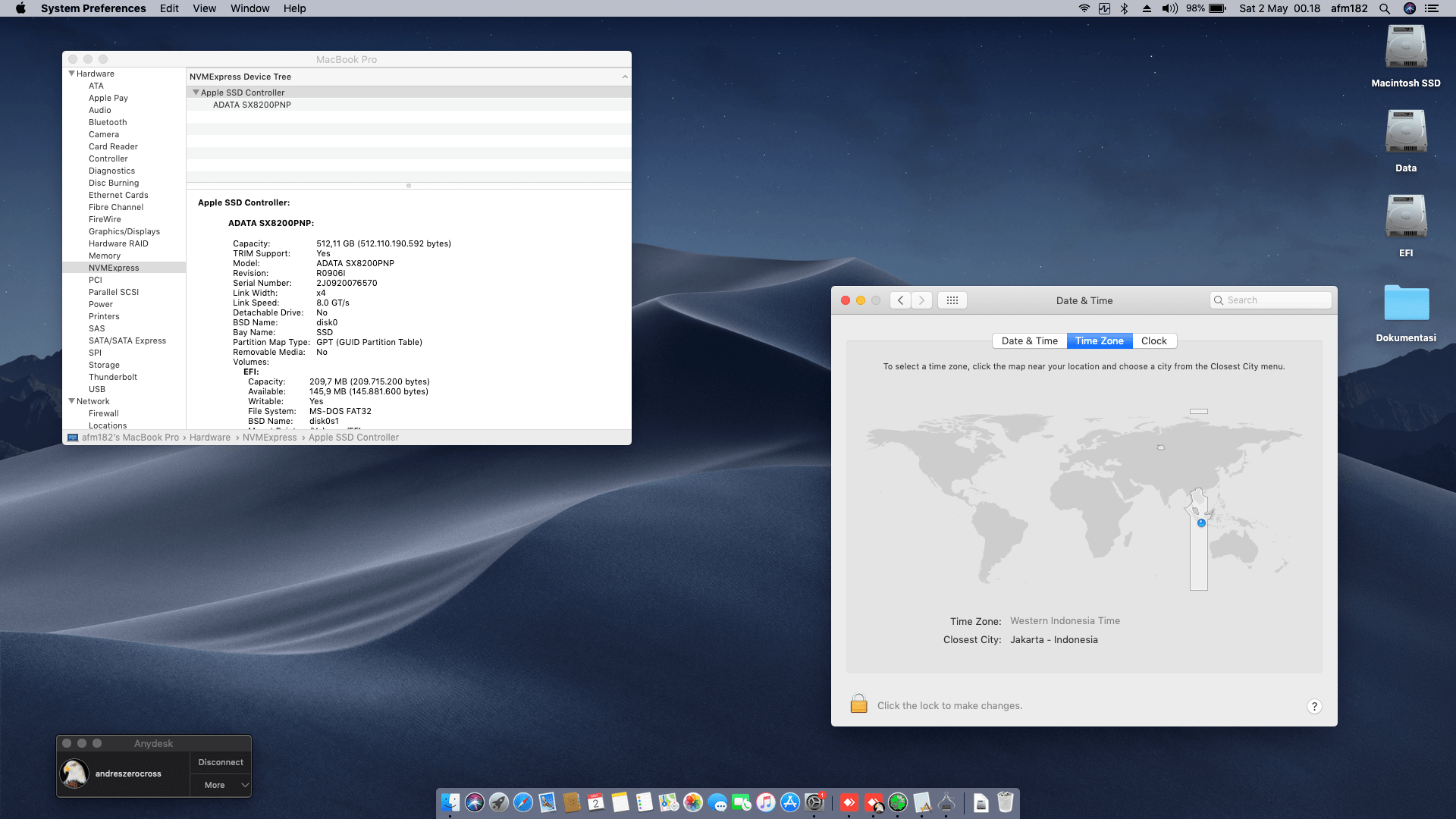Open the View menu
The height and width of the screenshot is (819, 1456).
click(x=205, y=8)
